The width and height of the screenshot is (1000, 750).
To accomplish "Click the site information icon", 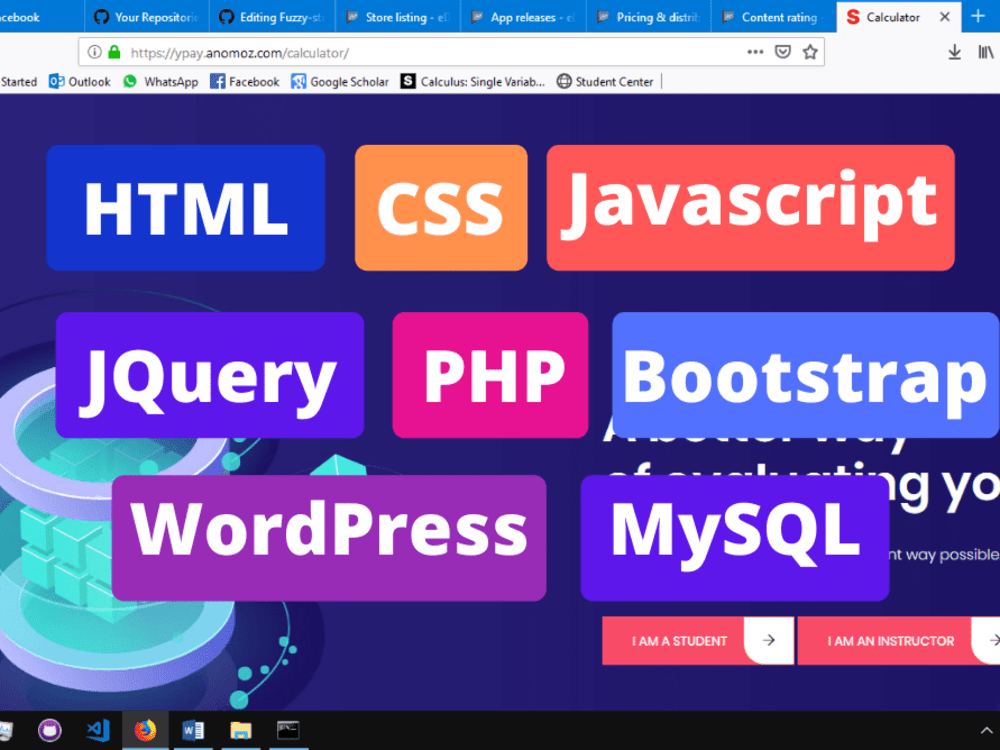I will coord(94,52).
